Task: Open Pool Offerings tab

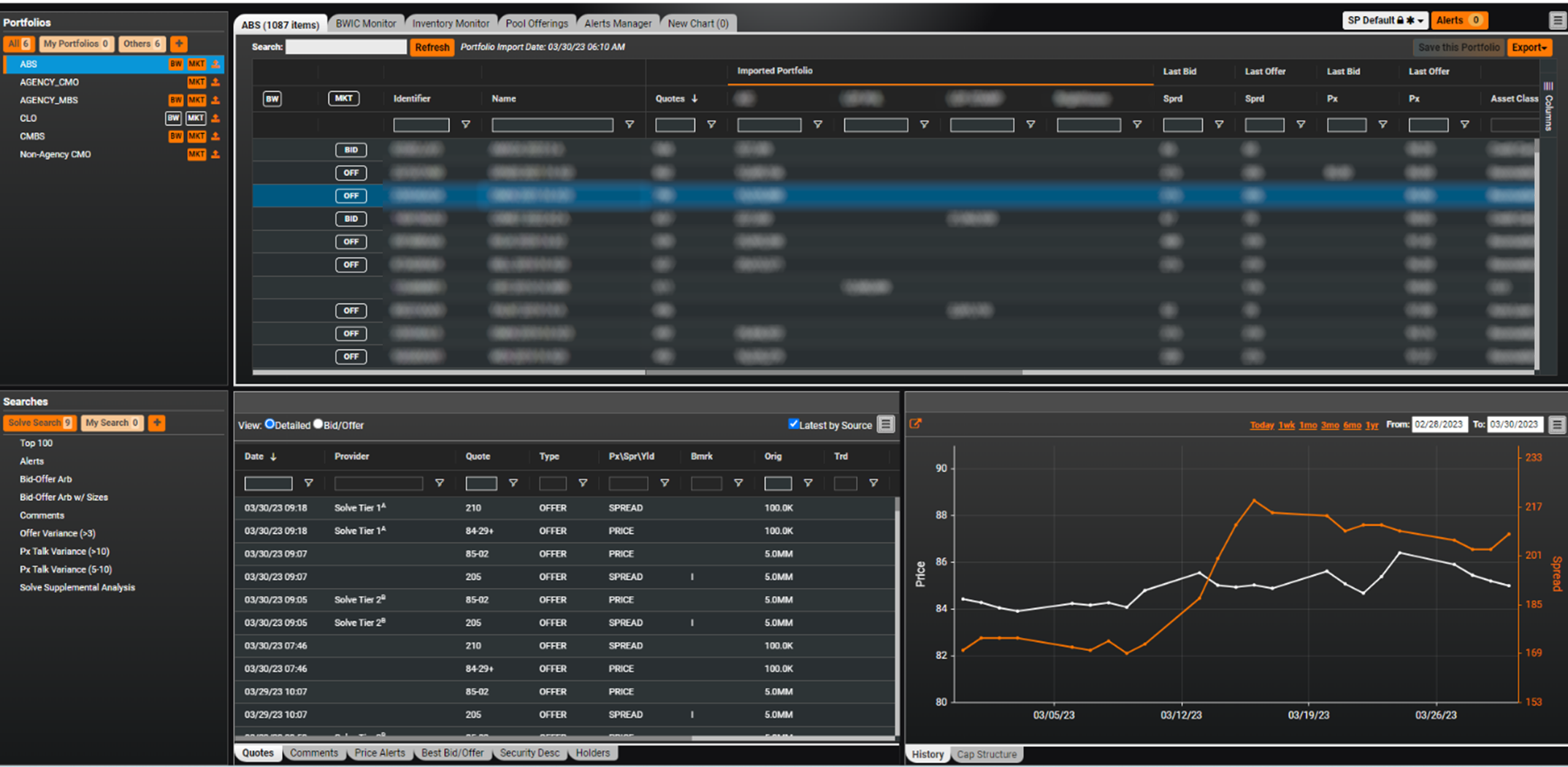Action: (x=537, y=23)
